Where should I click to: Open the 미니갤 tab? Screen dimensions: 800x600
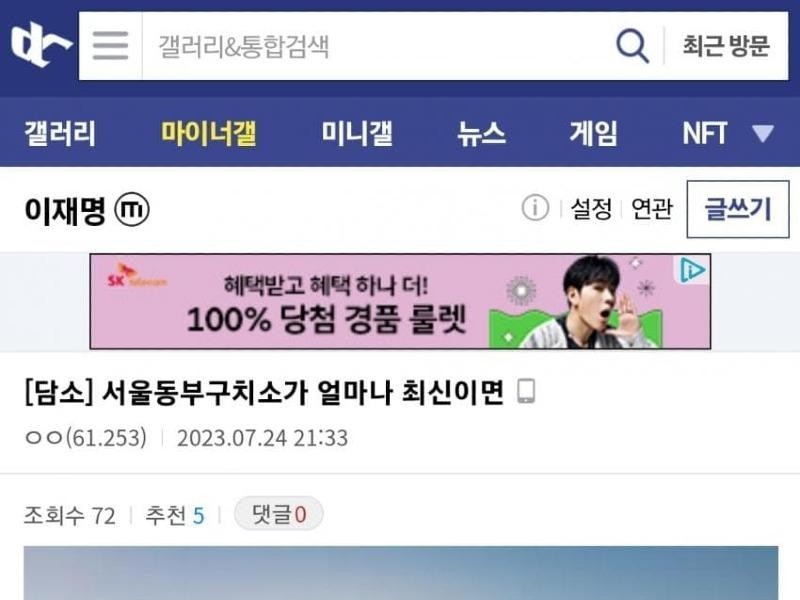[x=357, y=133]
